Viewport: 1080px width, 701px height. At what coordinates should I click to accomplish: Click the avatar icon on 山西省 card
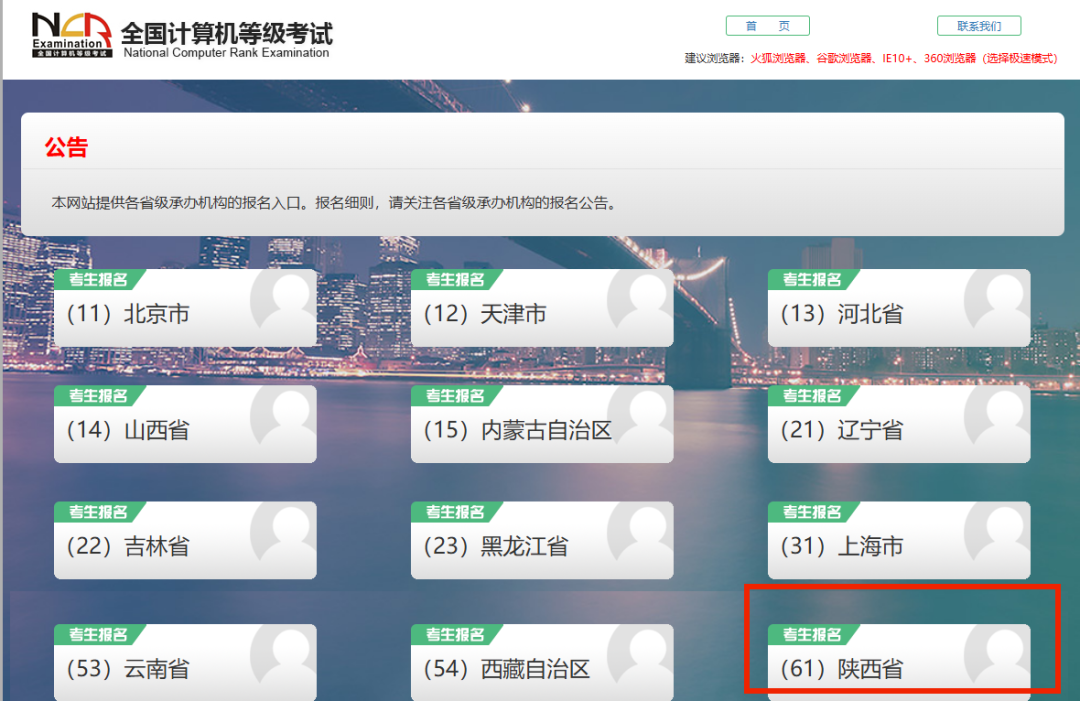point(283,417)
